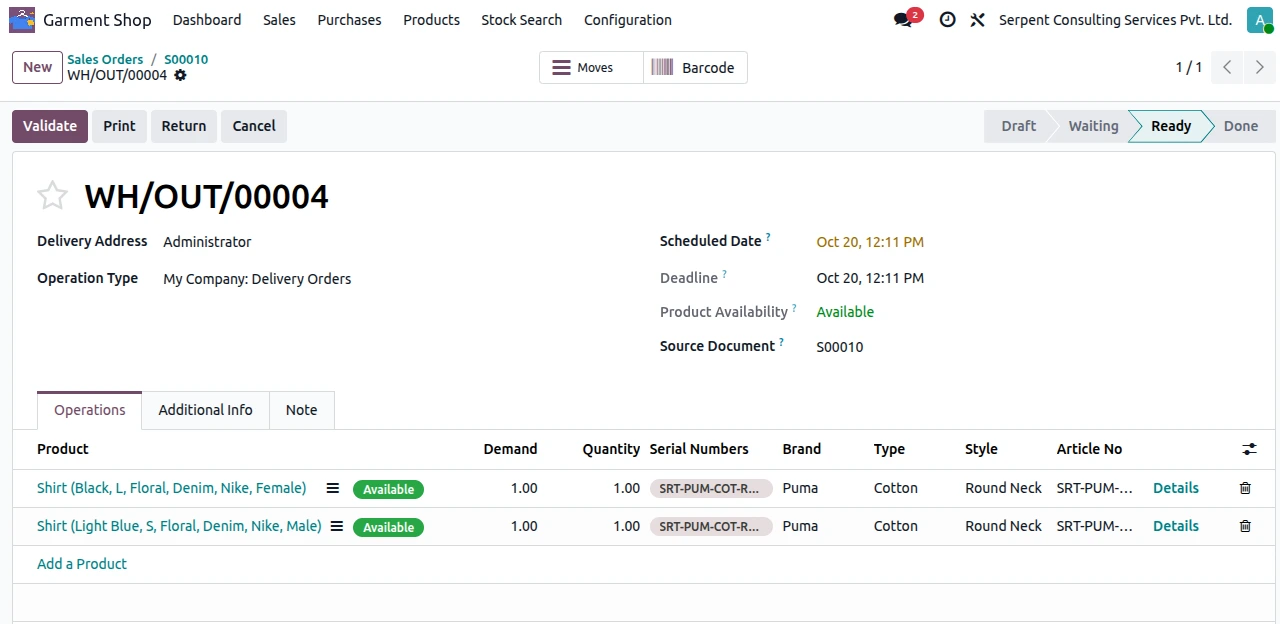This screenshot has height=624, width=1280.
Task: Select the Operations tab
Action: 90,410
